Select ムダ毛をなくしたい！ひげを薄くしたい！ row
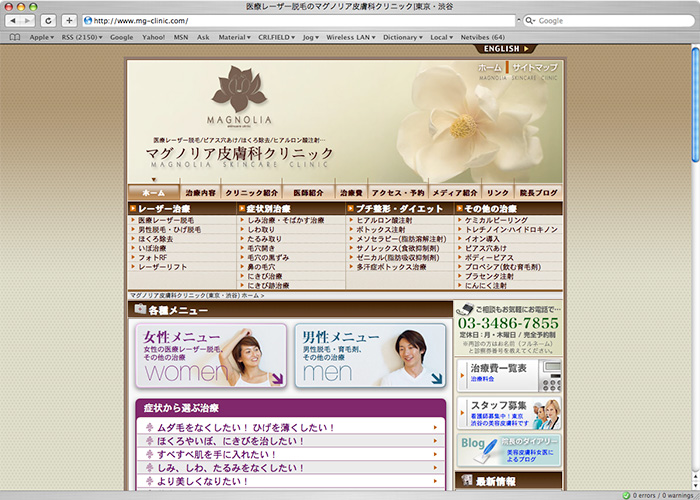This screenshot has width=700, height=500. (x=291, y=428)
